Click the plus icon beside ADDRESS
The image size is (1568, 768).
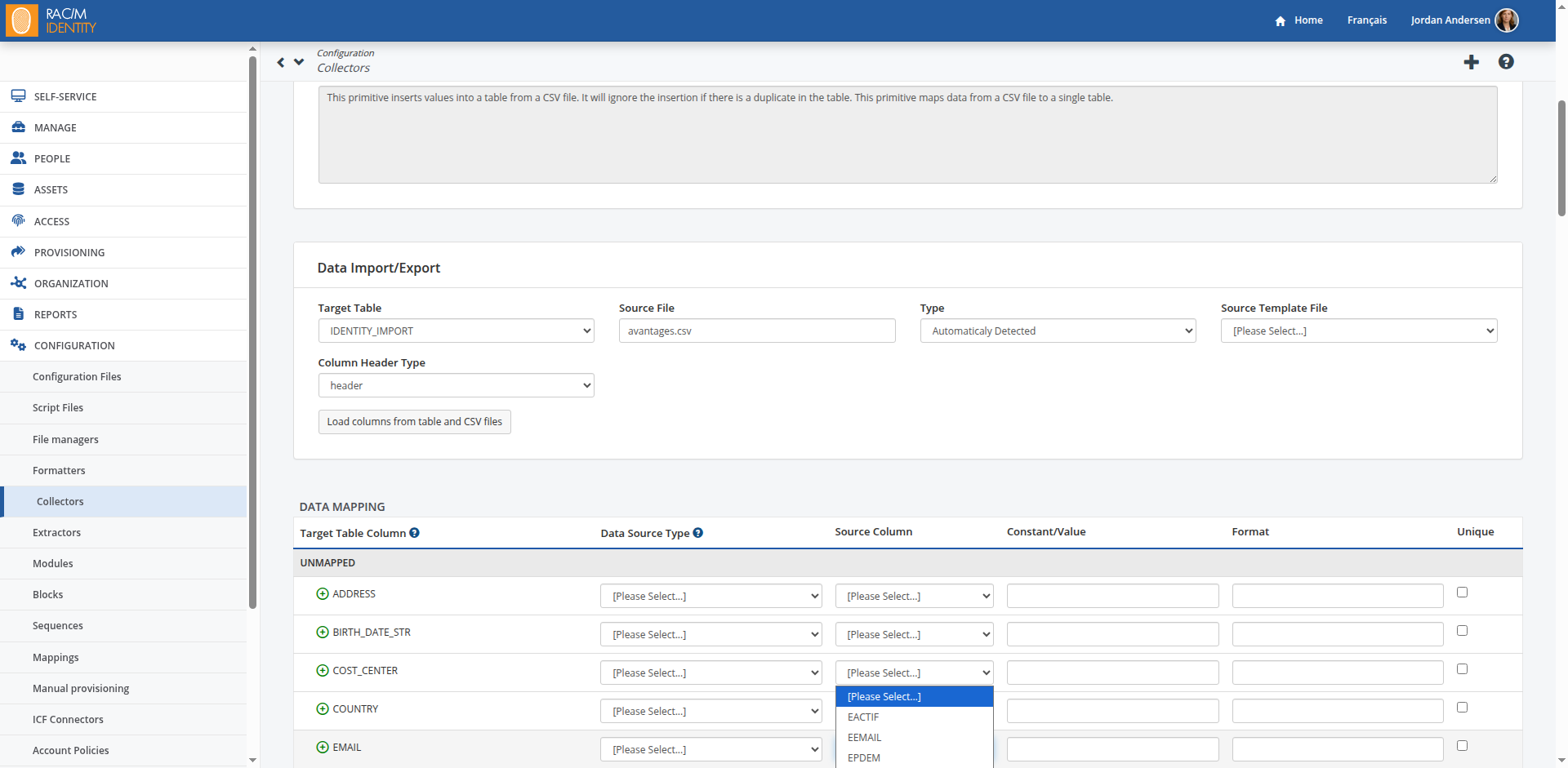pos(323,594)
